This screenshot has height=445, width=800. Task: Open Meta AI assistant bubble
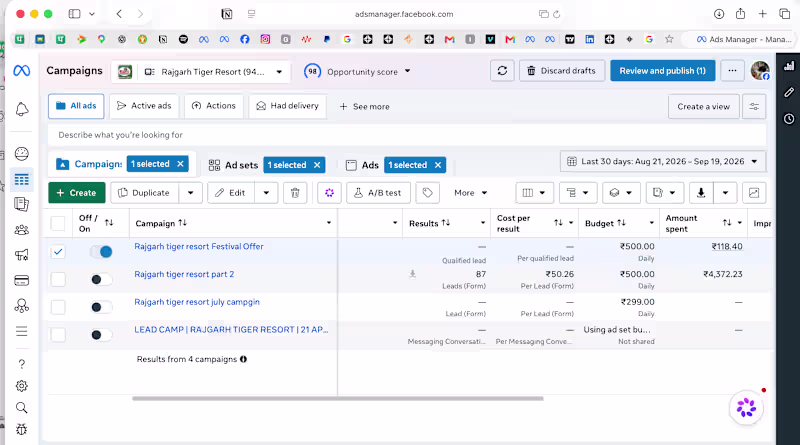coord(746,407)
